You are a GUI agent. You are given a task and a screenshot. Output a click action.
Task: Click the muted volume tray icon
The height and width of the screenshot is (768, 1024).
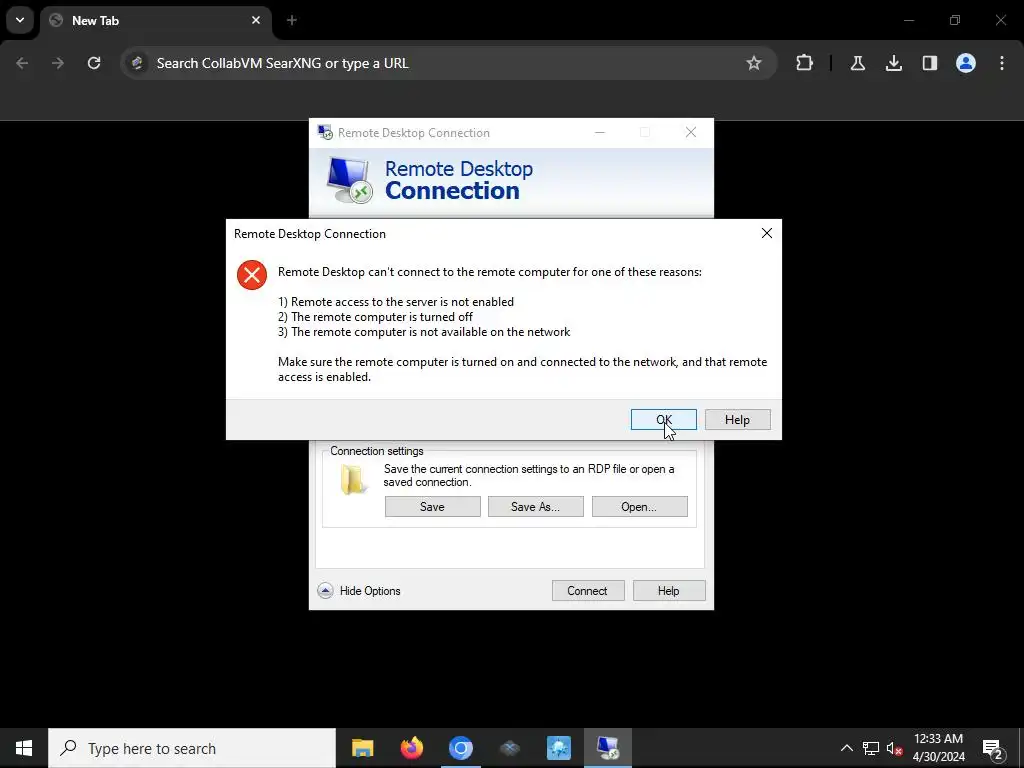tap(894, 748)
